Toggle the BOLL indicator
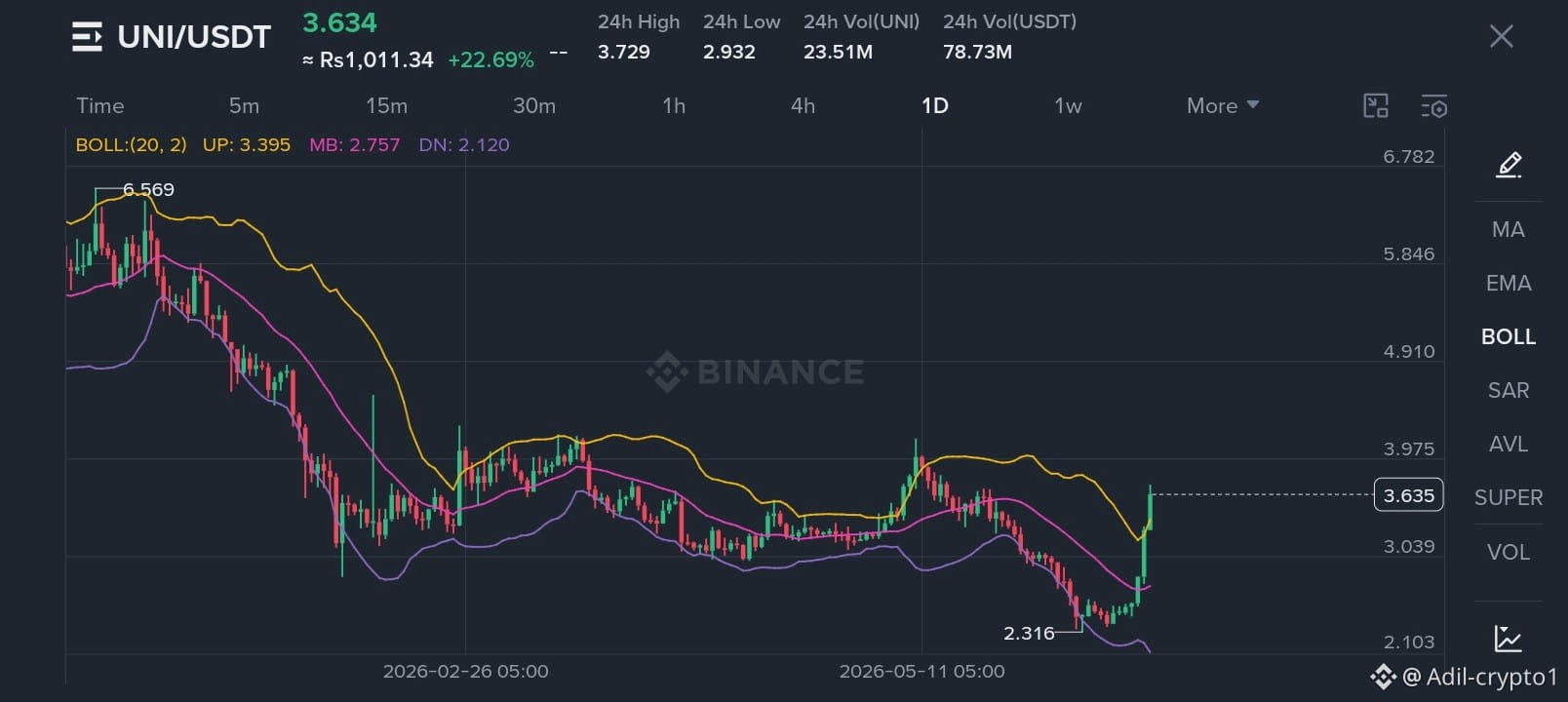 (x=1508, y=336)
